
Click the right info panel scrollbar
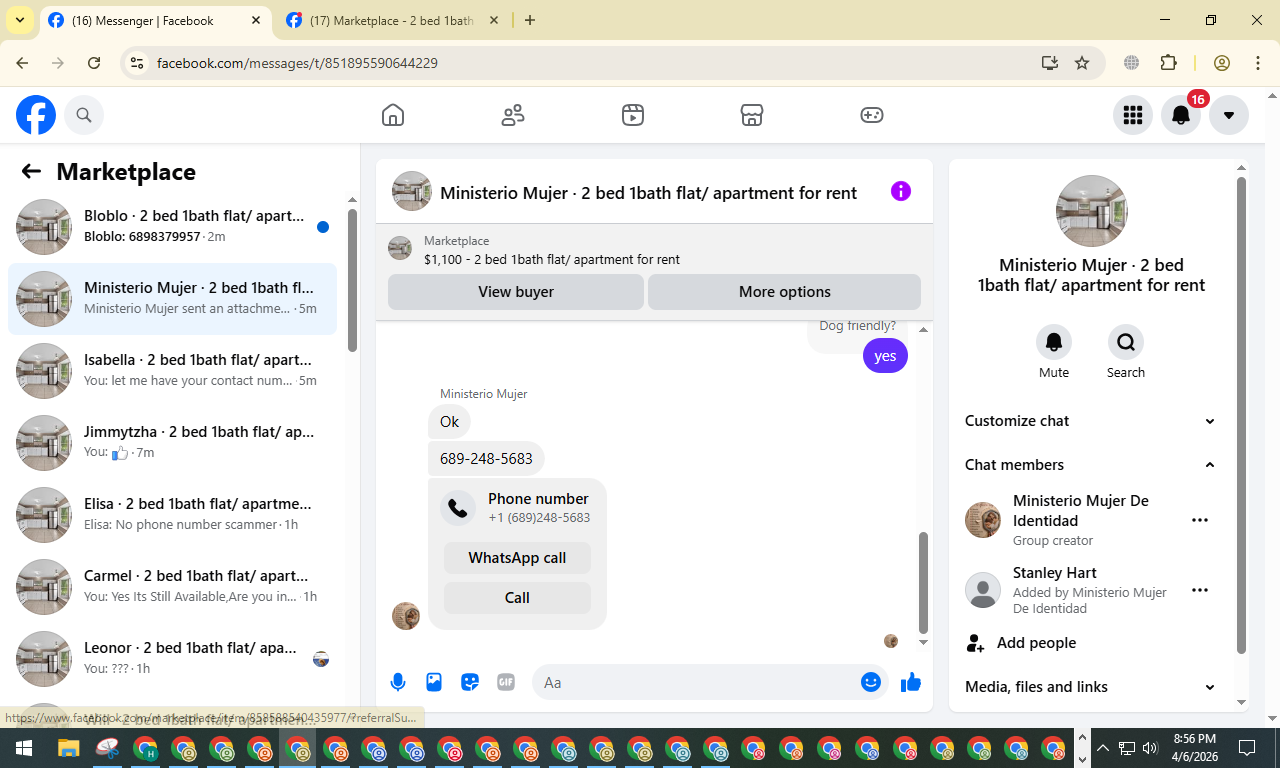1241,415
